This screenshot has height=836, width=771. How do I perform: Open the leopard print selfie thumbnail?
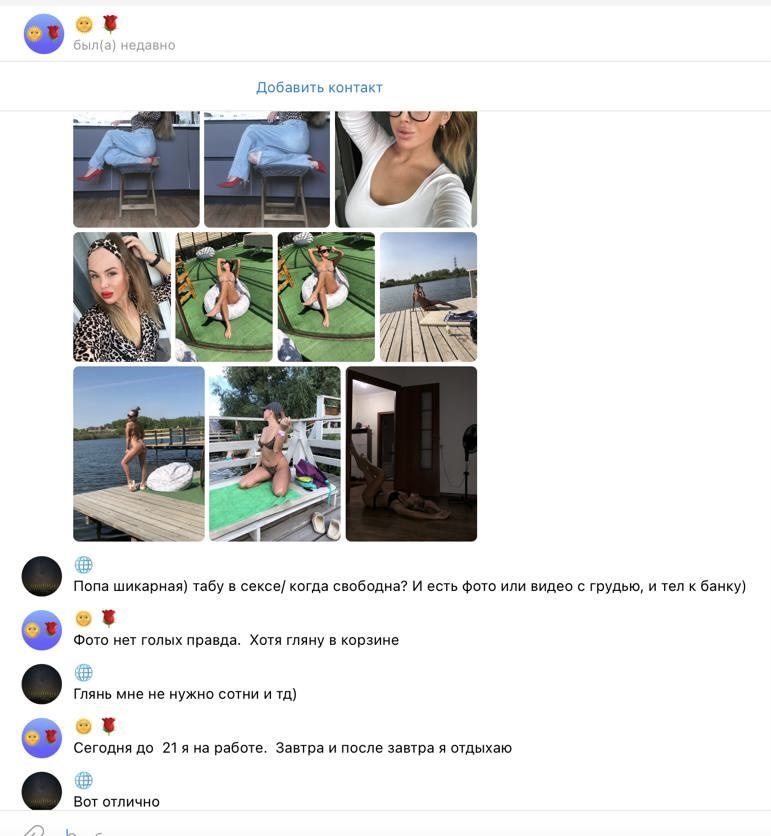click(122, 297)
